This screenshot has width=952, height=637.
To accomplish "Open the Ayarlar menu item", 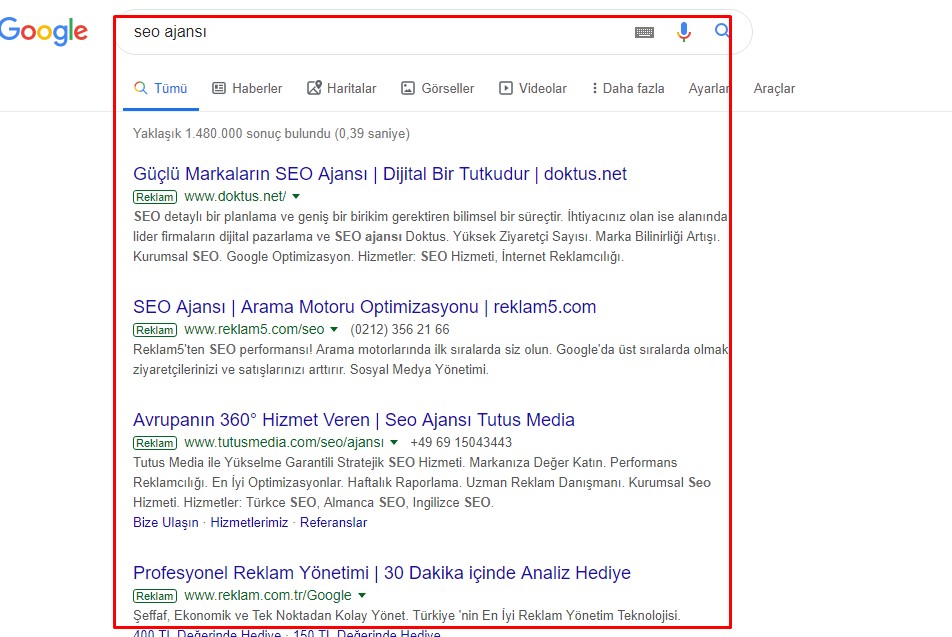I will pyautogui.click(x=708, y=88).
